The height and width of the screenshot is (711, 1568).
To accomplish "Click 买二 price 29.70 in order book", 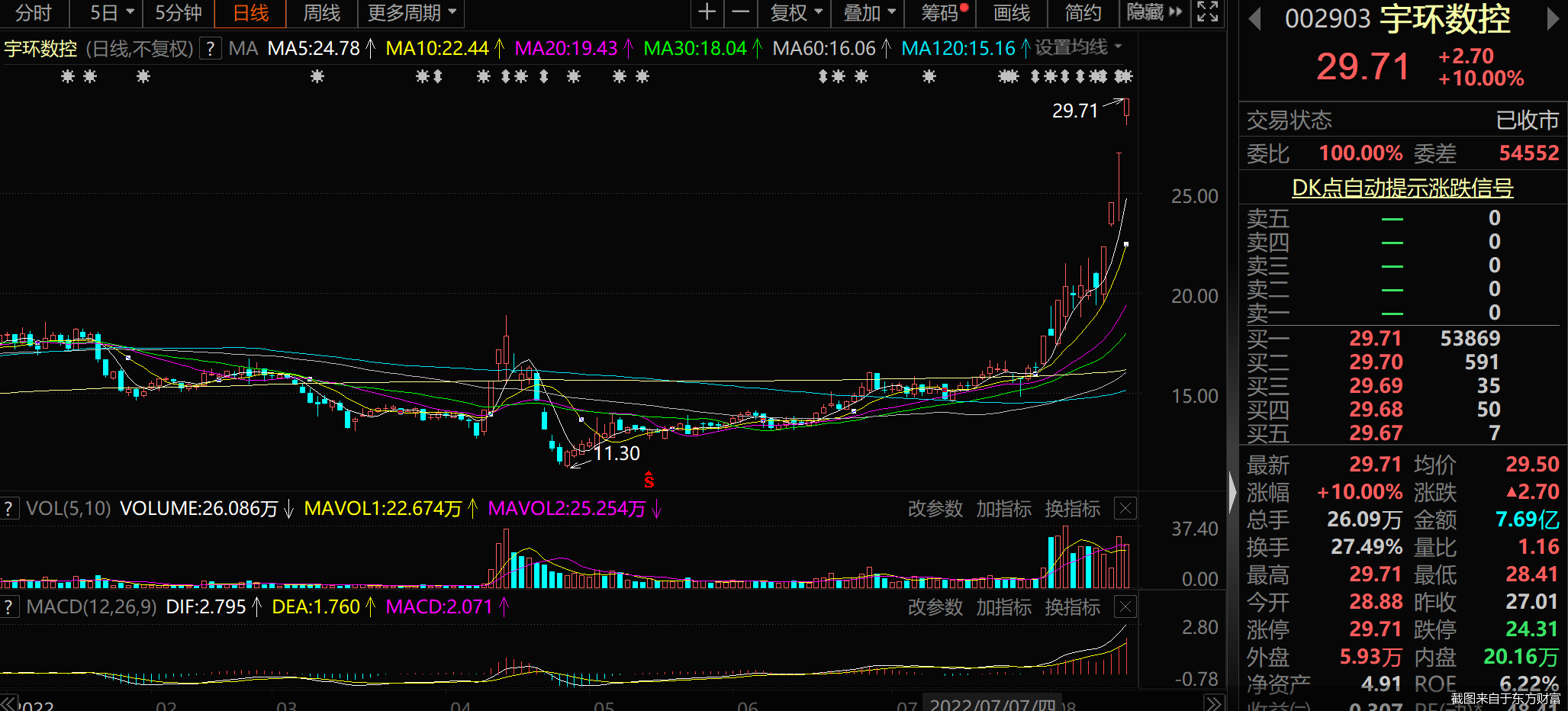I will (x=1376, y=362).
